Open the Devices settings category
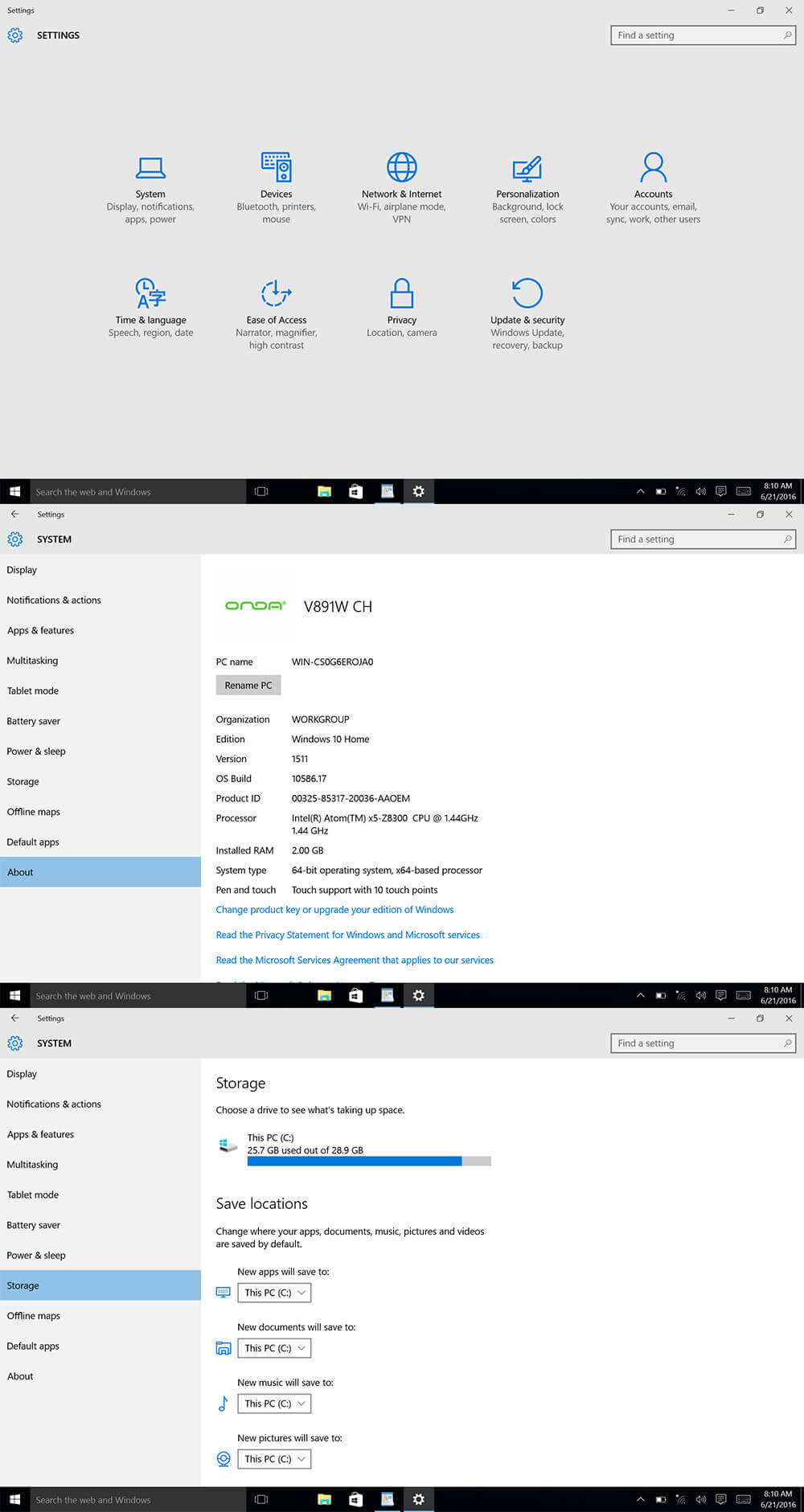804x1512 pixels. click(276, 190)
